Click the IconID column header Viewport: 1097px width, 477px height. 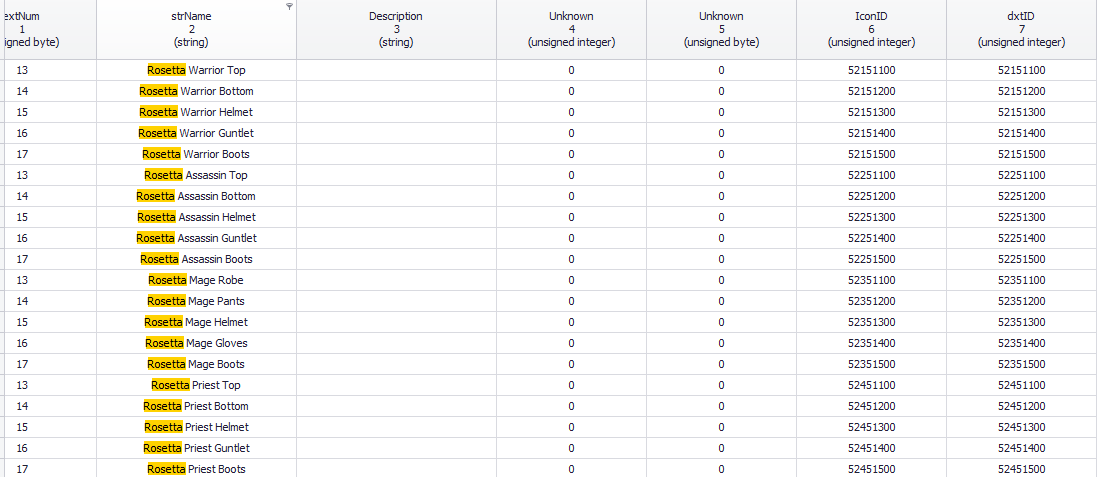click(x=871, y=29)
